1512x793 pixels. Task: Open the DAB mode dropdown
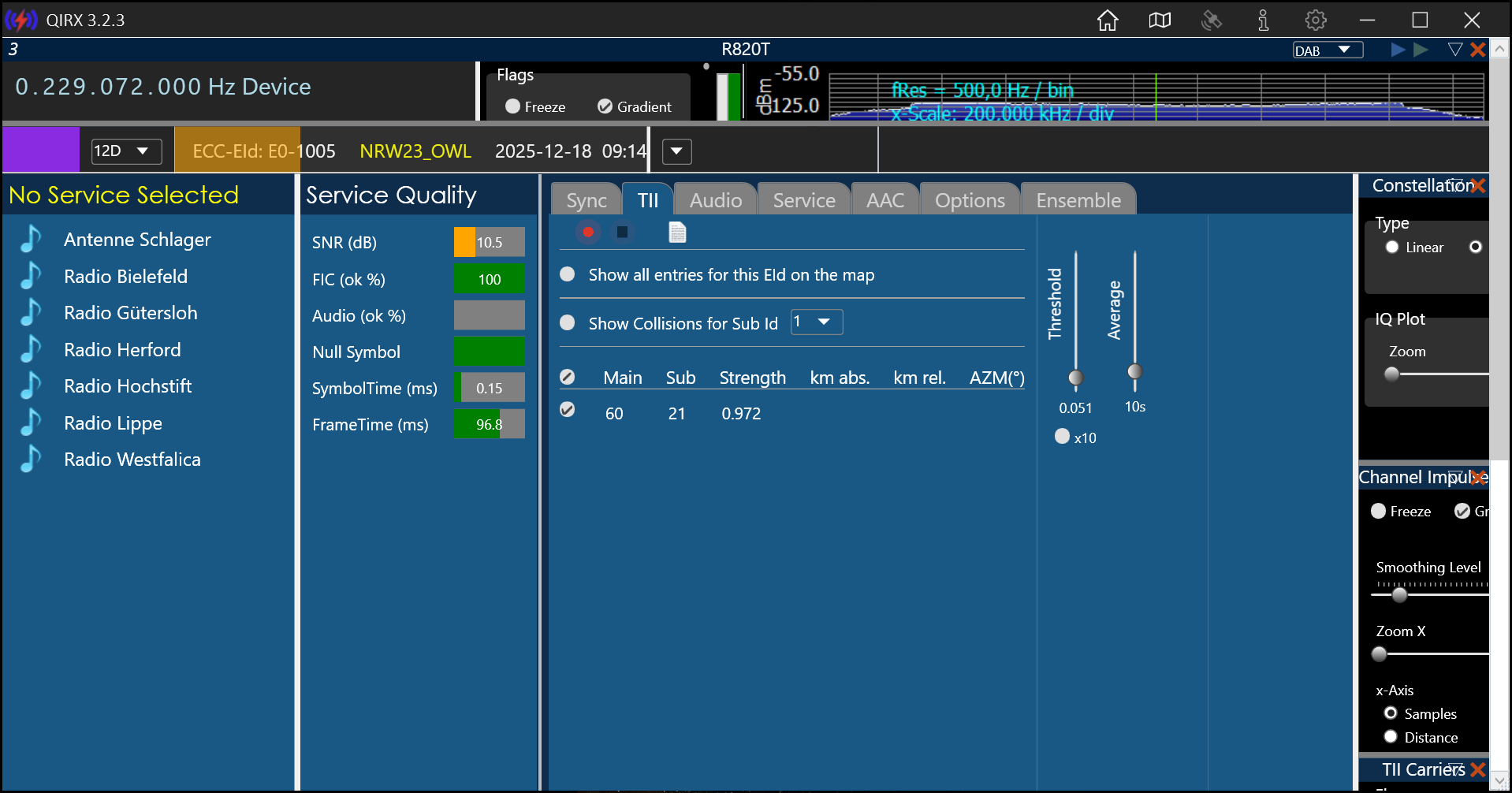pos(1328,50)
